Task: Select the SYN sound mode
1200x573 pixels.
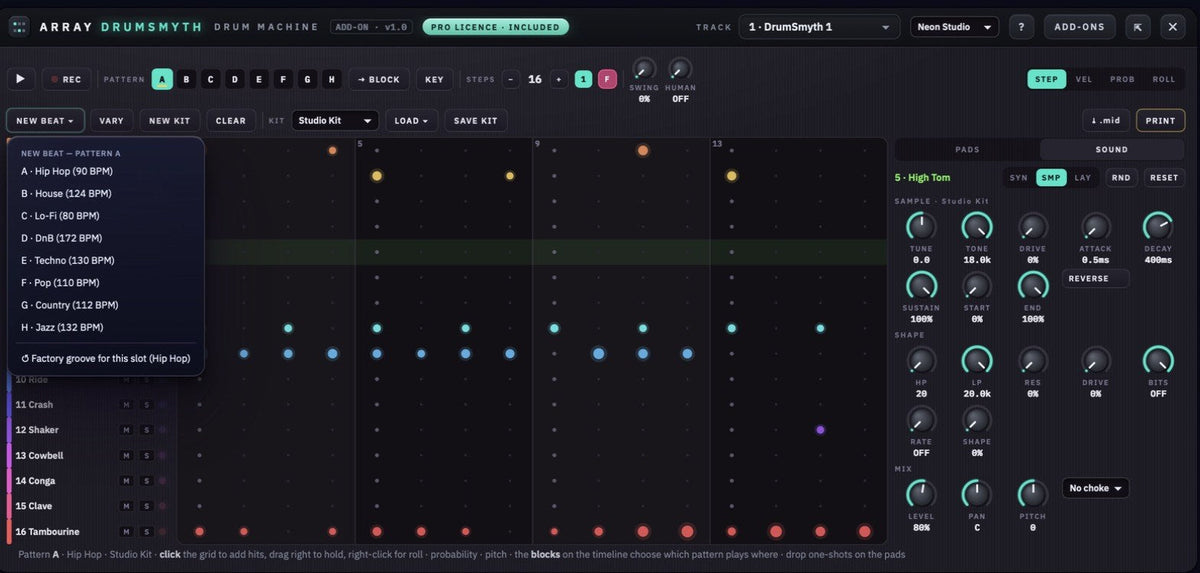Action: (1018, 178)
